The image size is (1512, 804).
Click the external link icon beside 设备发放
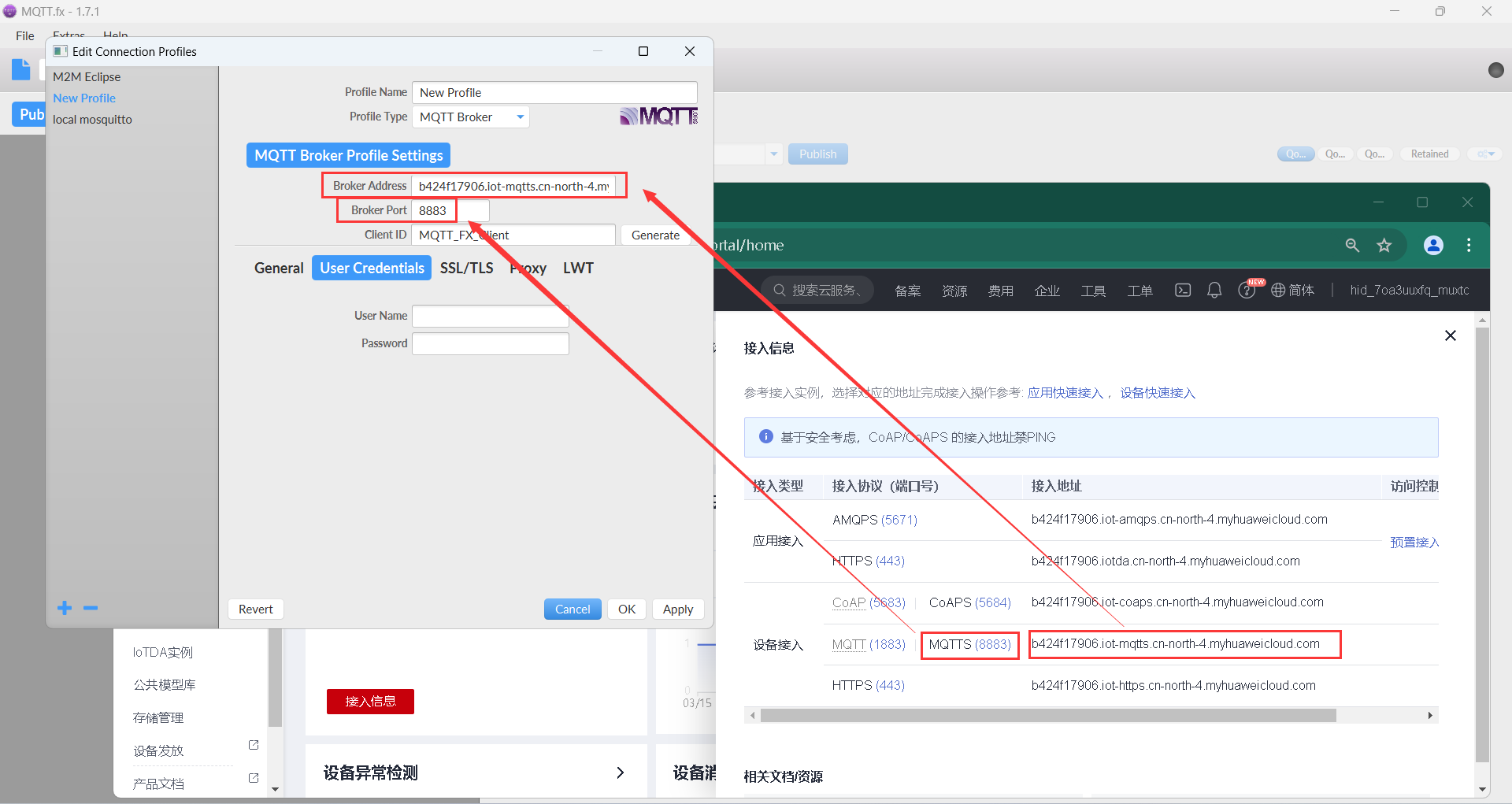tap(254, 744)
